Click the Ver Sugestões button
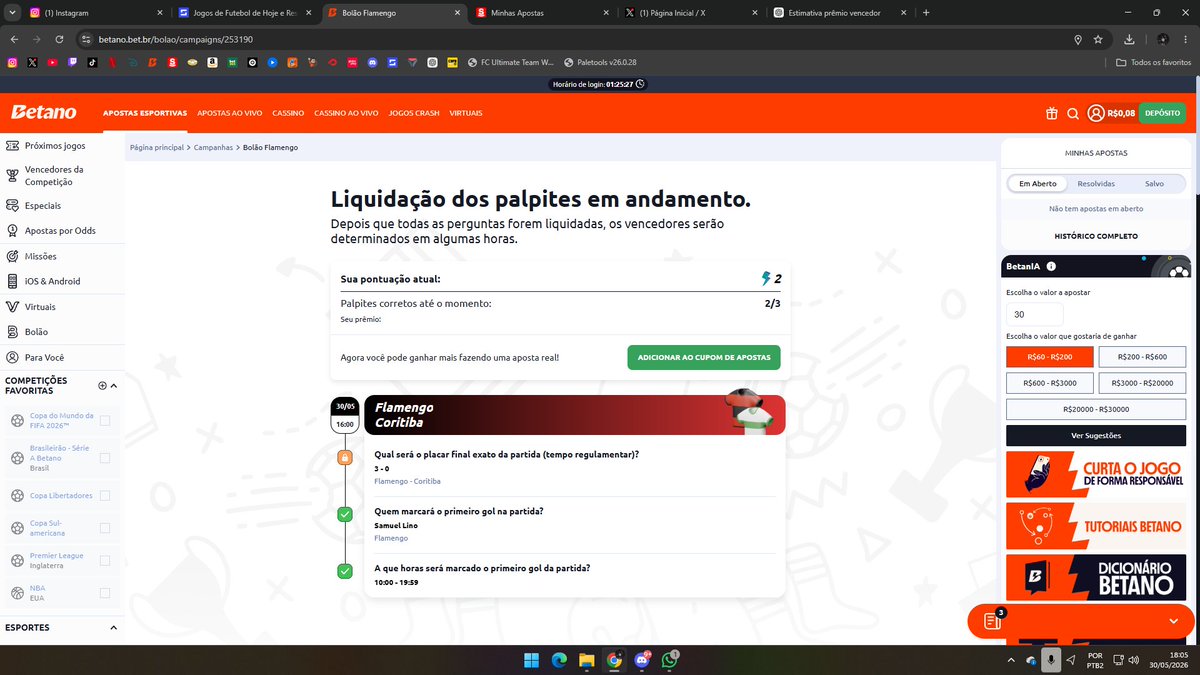1200x675 pixels. 1096,436
